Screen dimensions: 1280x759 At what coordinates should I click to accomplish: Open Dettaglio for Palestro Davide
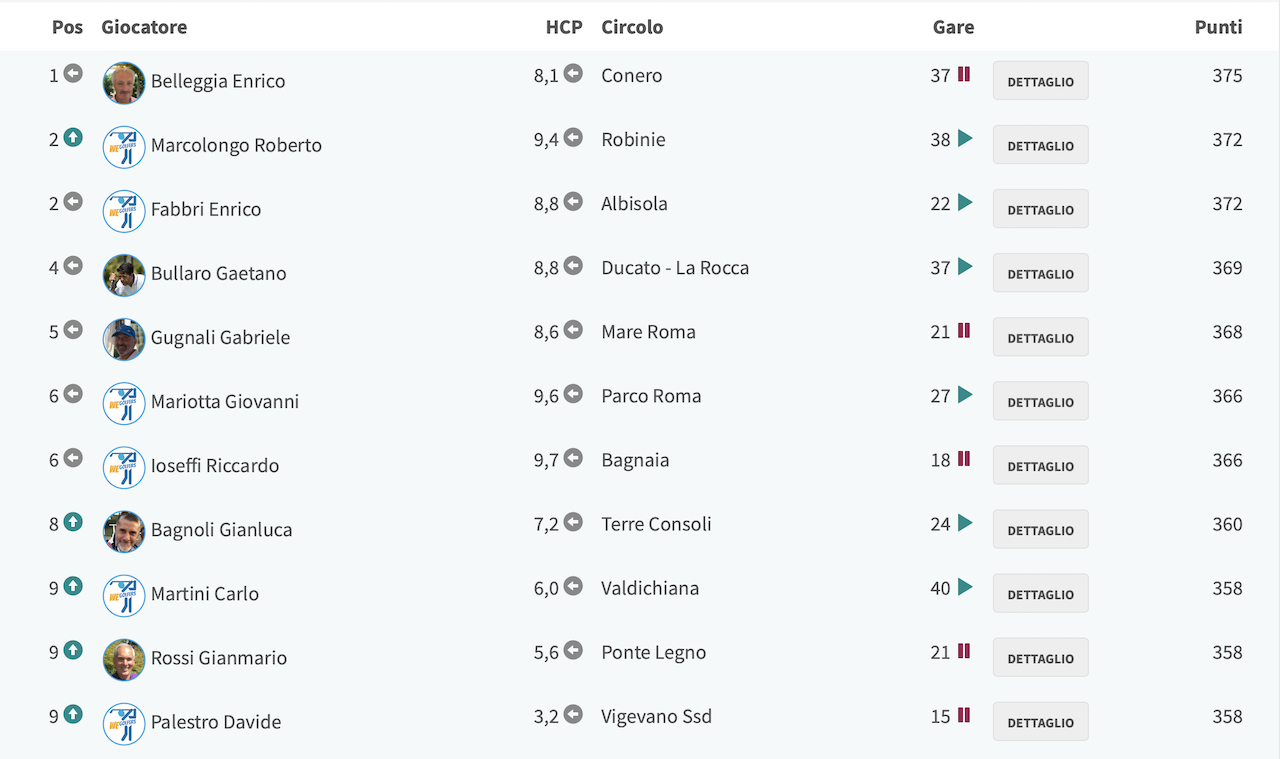[1040, 722]
